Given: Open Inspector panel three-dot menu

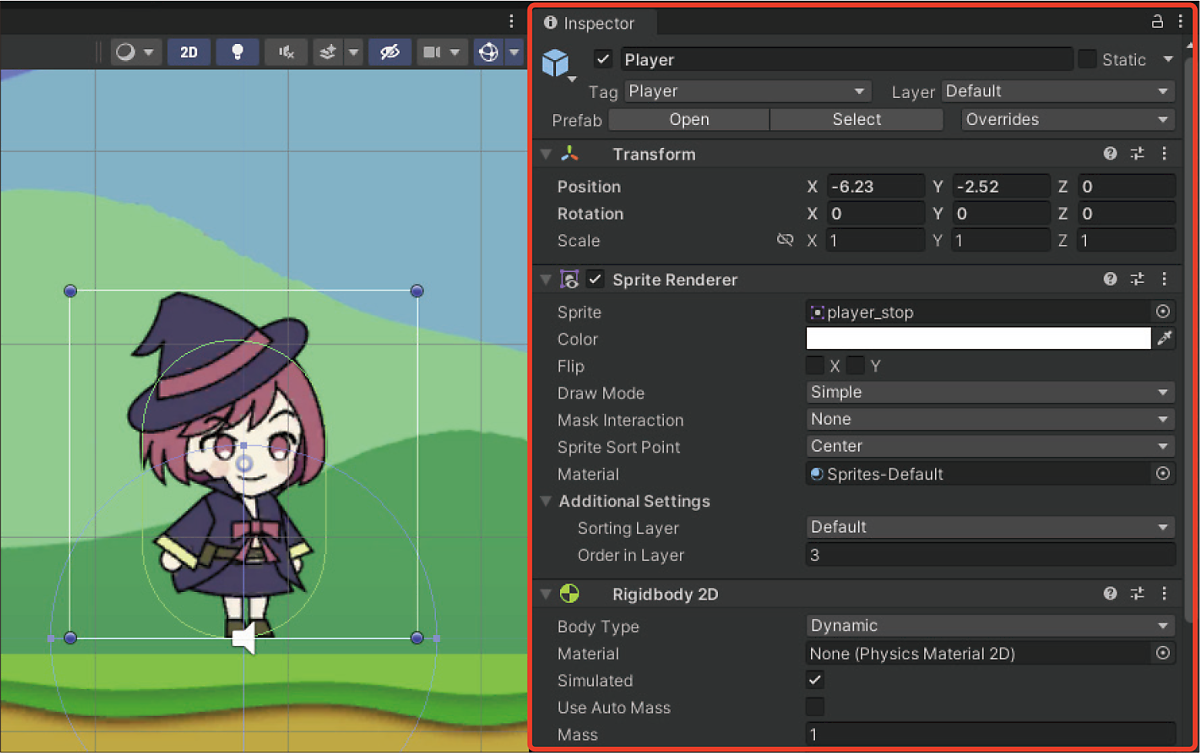Looking at the screenshot, I should pos(1180,22).
